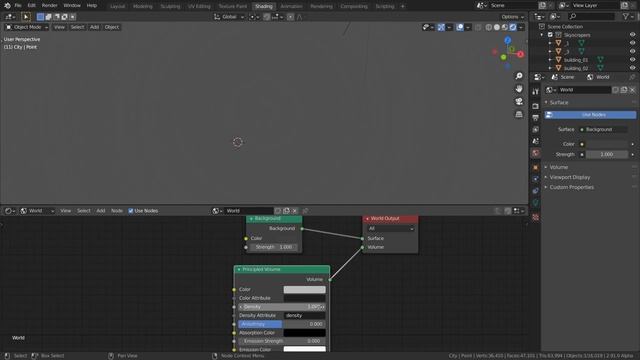The width and height of the screenshot is (640, 360).
Task: Open the Texture properties tab
Action: (x=536, y=218)
